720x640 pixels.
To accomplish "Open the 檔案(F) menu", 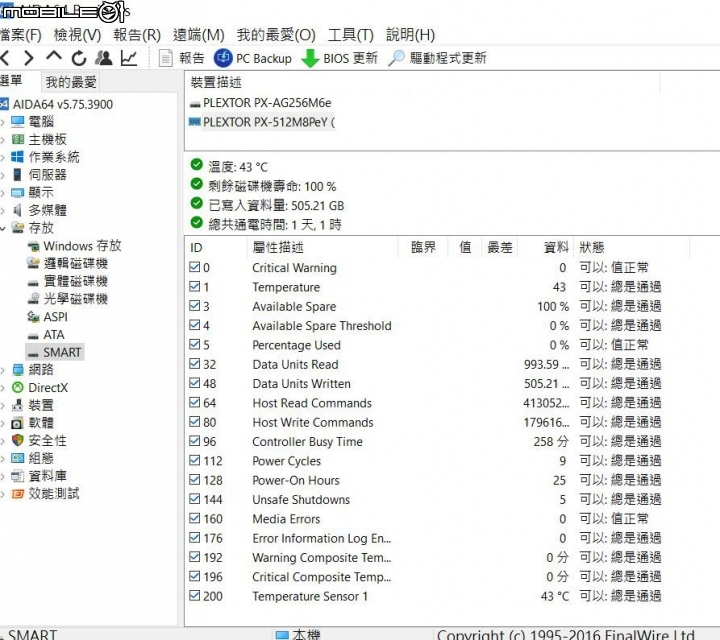I will [20, 34].
